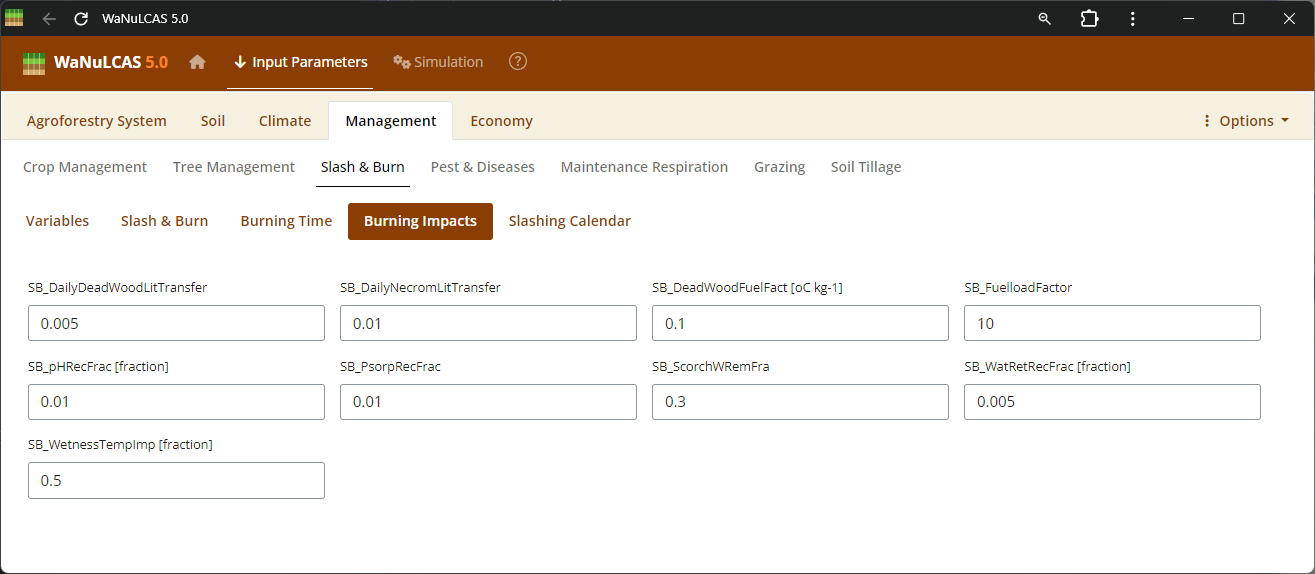The height and width of the screenshot is (574, 1315).
Task: Edit the SB_ScorchWRemFra value field
Action: (x=799, y=402)
